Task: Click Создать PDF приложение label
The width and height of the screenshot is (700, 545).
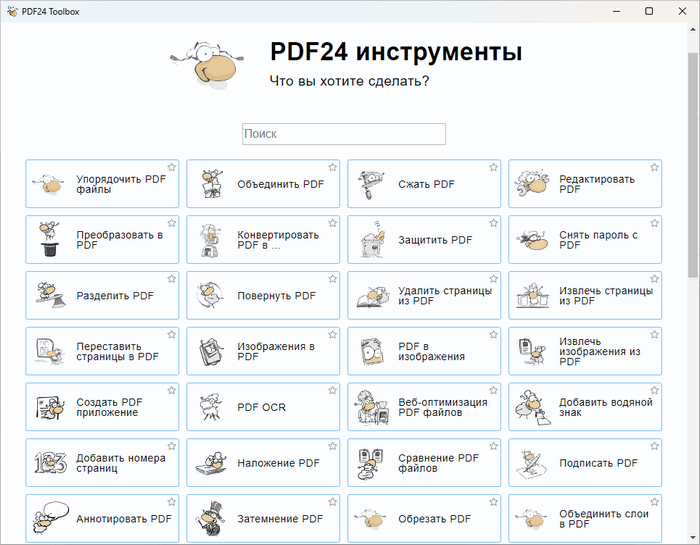Action: (109, 407)
